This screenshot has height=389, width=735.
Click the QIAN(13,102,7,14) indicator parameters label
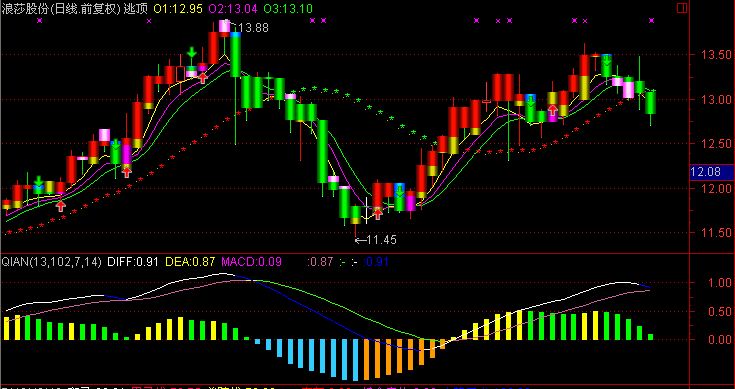(x=52, y=262)
